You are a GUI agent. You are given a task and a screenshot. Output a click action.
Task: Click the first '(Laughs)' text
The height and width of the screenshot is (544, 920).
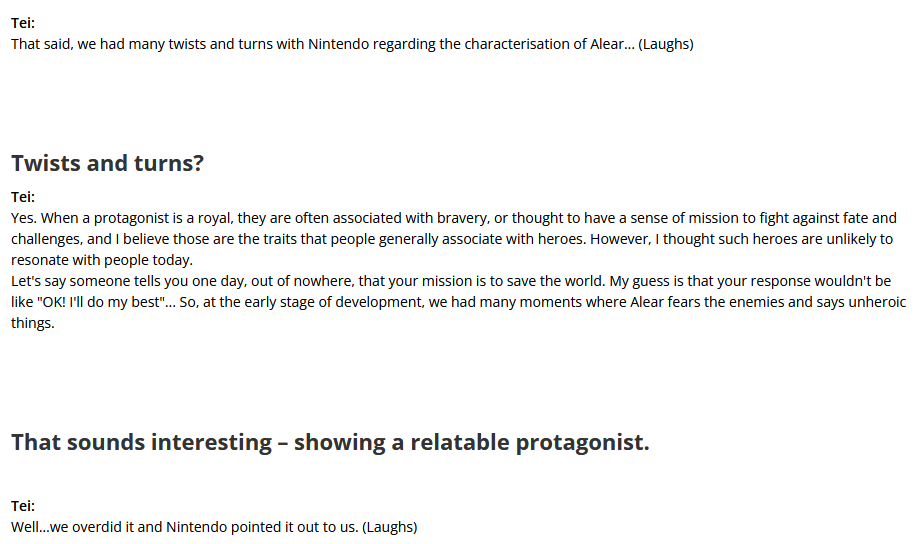click(x=666, y=44)
